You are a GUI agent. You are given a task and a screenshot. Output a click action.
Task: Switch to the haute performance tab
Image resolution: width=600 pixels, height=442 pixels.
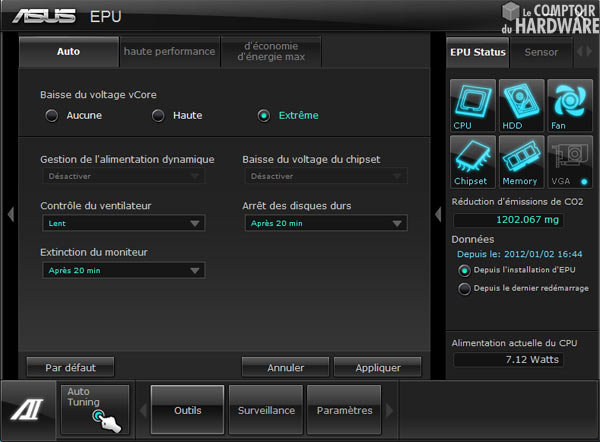[x=169, y=51]
